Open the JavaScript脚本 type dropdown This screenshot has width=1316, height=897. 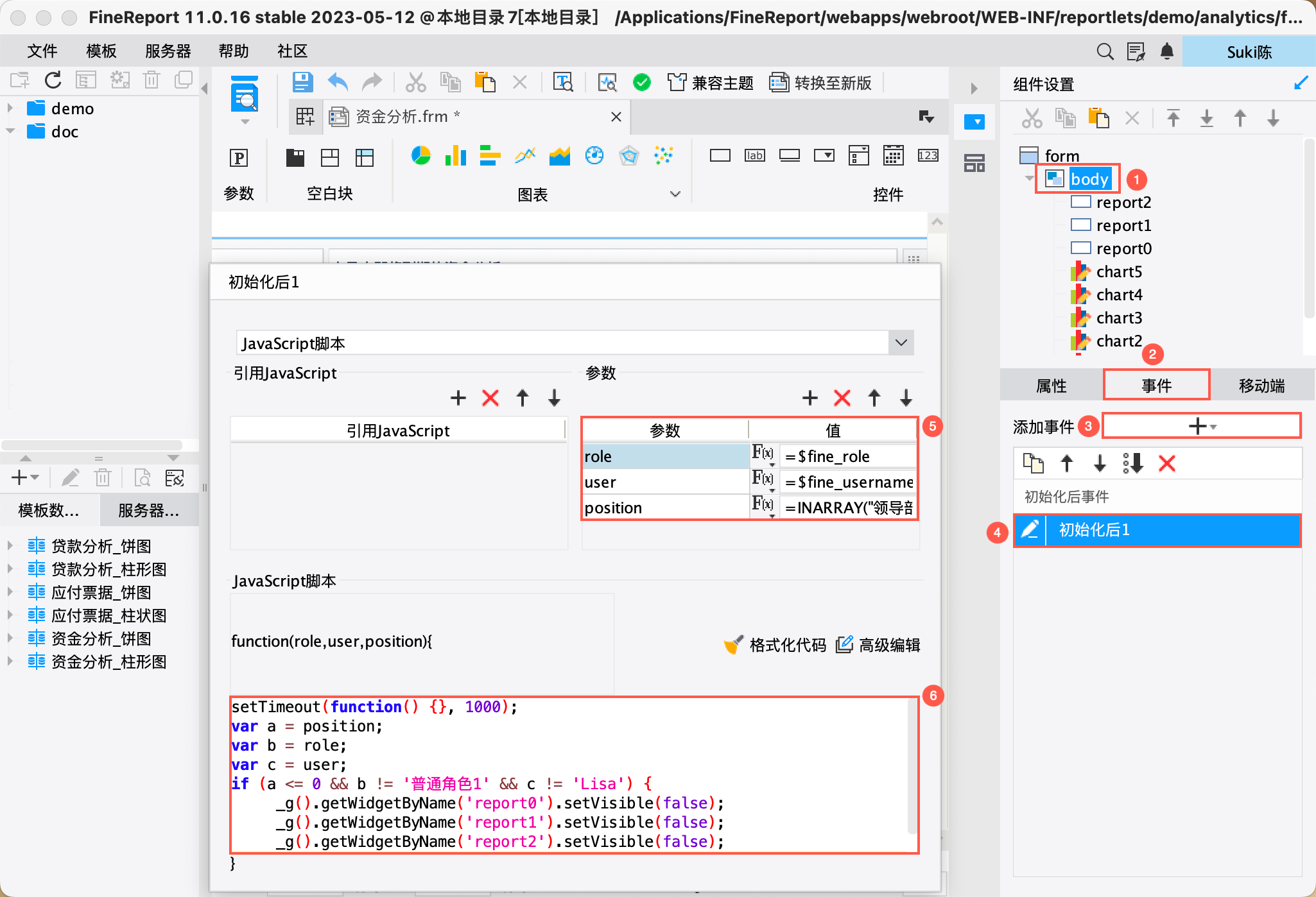(901, 343)
